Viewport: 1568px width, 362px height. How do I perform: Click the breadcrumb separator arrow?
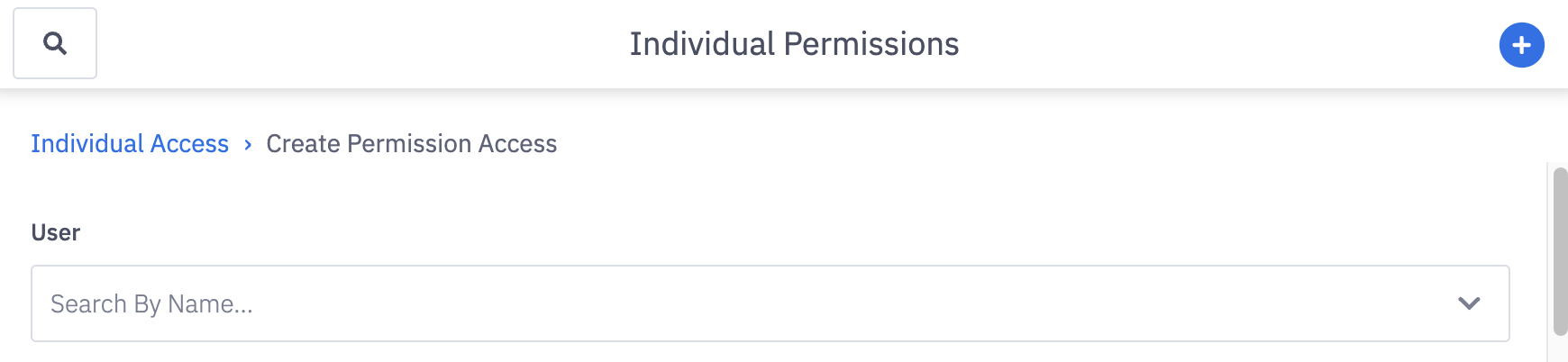coord(248,145)
